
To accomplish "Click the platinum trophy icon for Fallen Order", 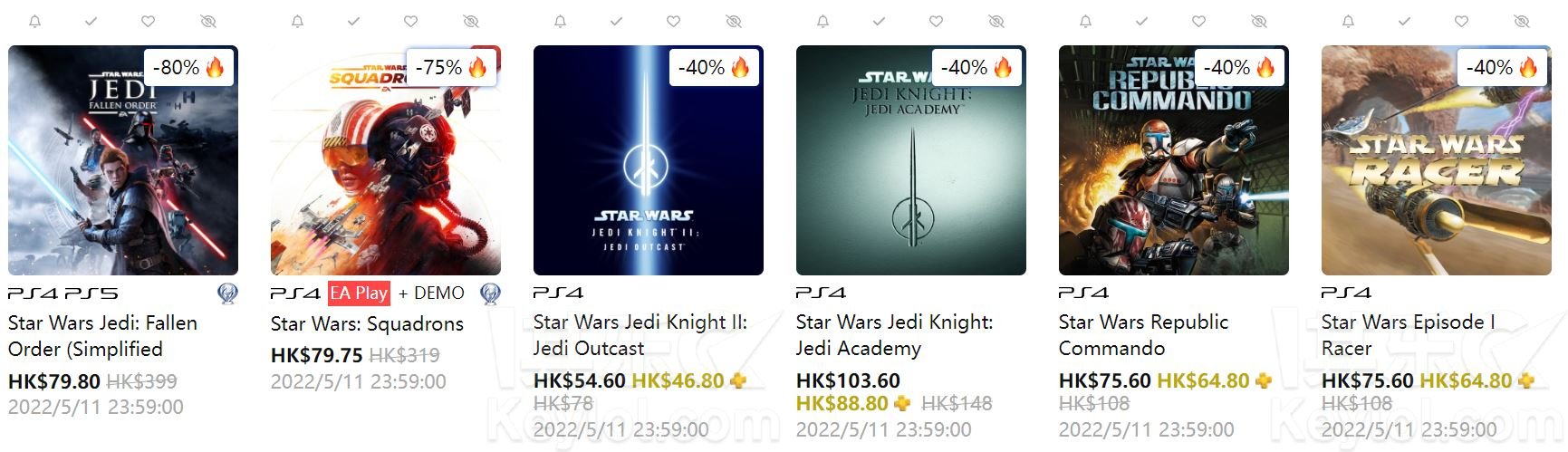I will pos(227,293).
